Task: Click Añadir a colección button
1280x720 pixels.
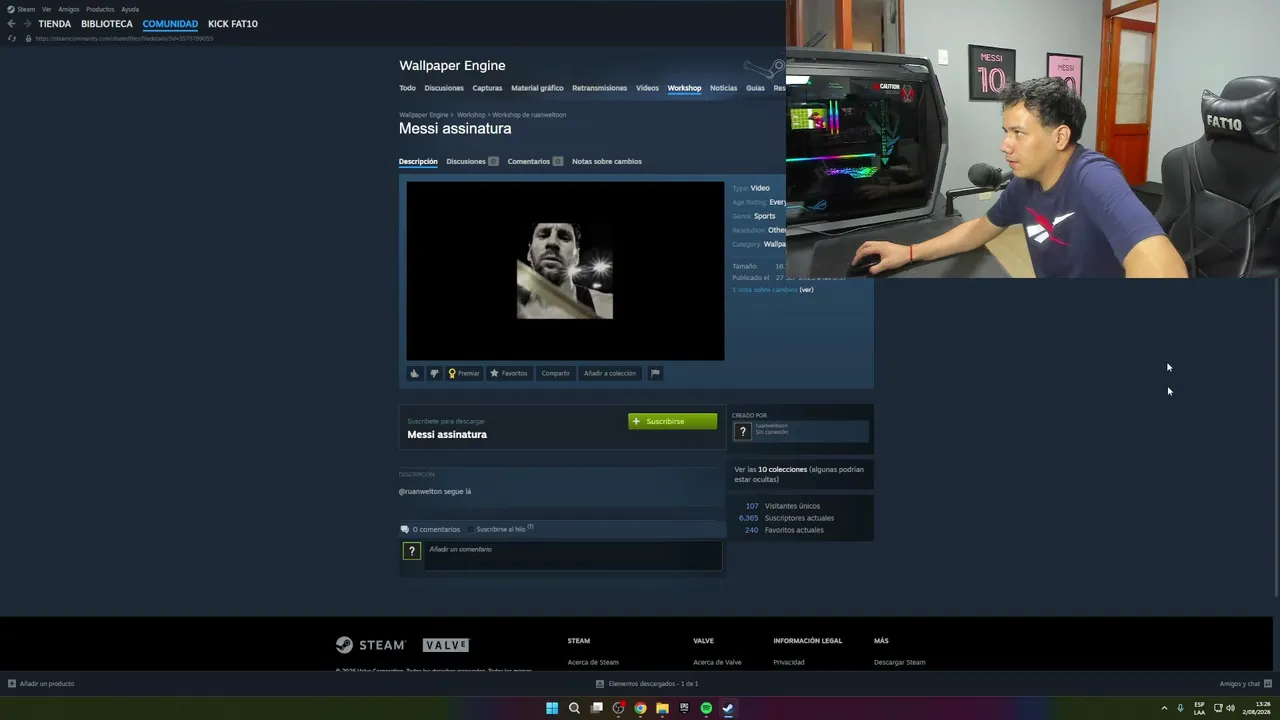Action: pyautogui.click(x=610, y=373)
